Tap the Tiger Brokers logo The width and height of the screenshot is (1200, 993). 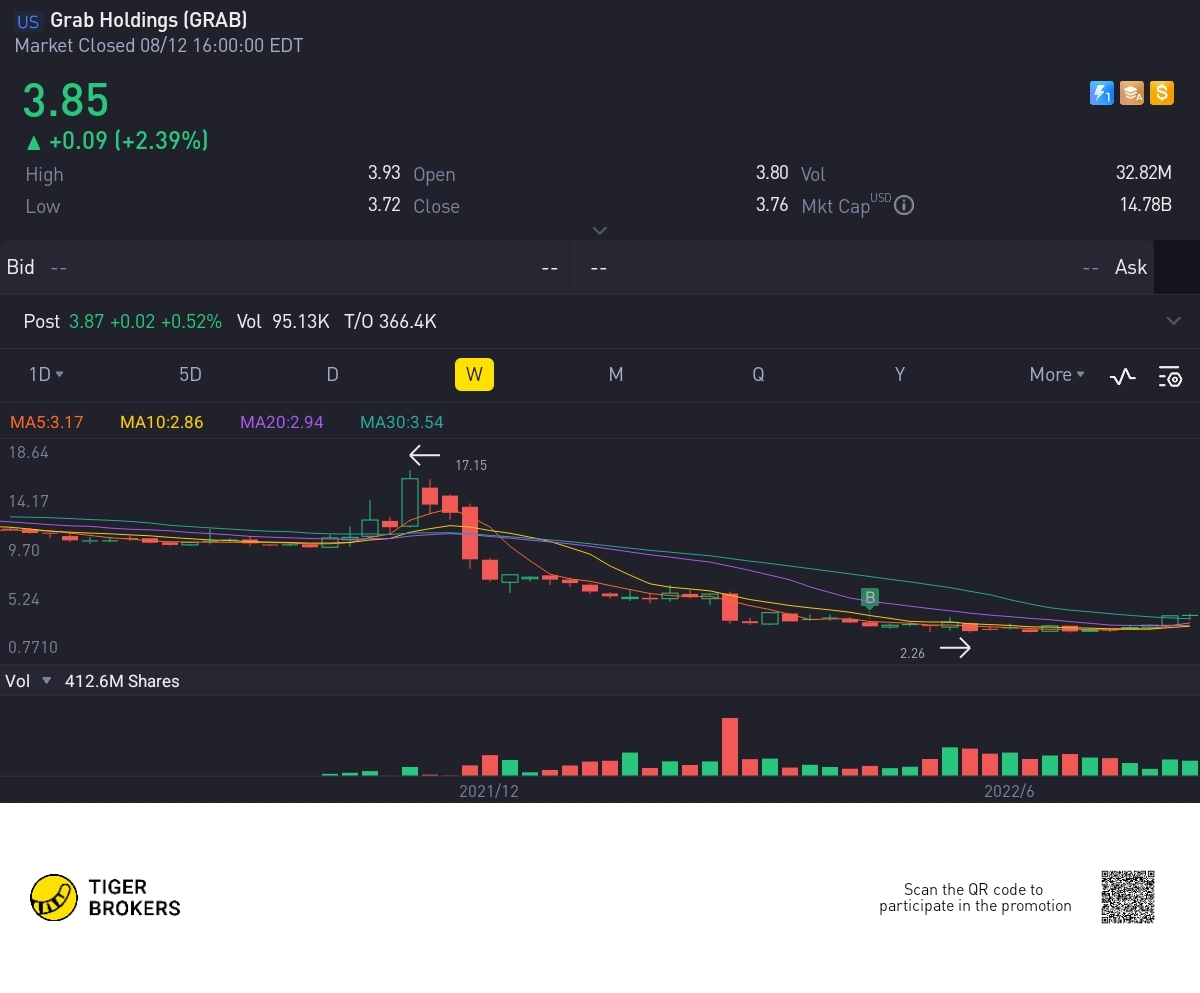(x=105, y=897)
